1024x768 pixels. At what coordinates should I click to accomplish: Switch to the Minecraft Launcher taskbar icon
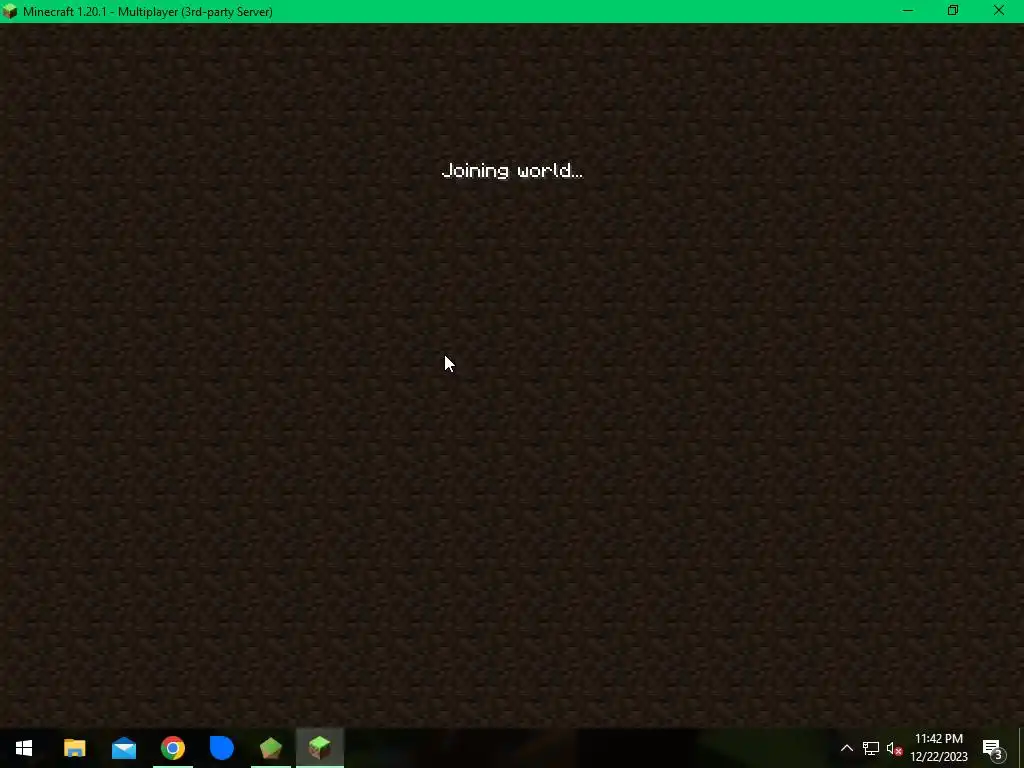(271, 748)
